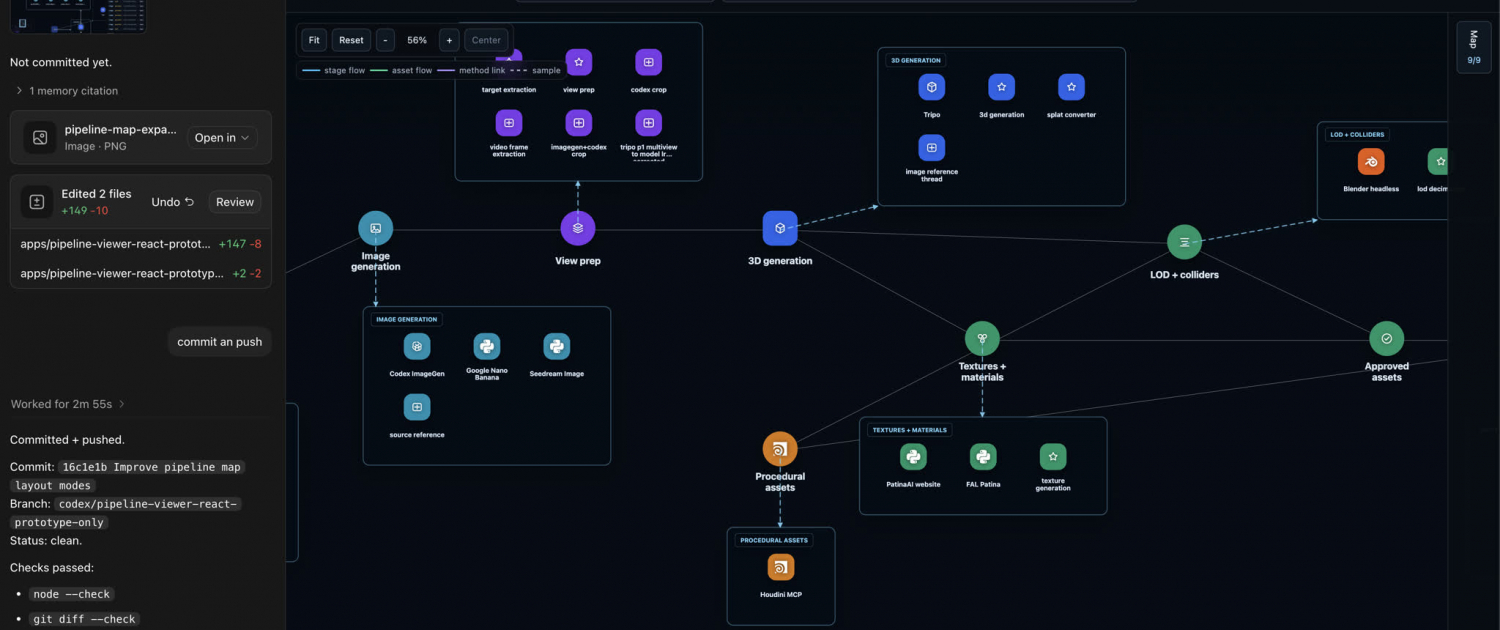Viewport: 1500px width, 630px height.
Task: Open the texture generation star icon
Action: coord(1053,457)
